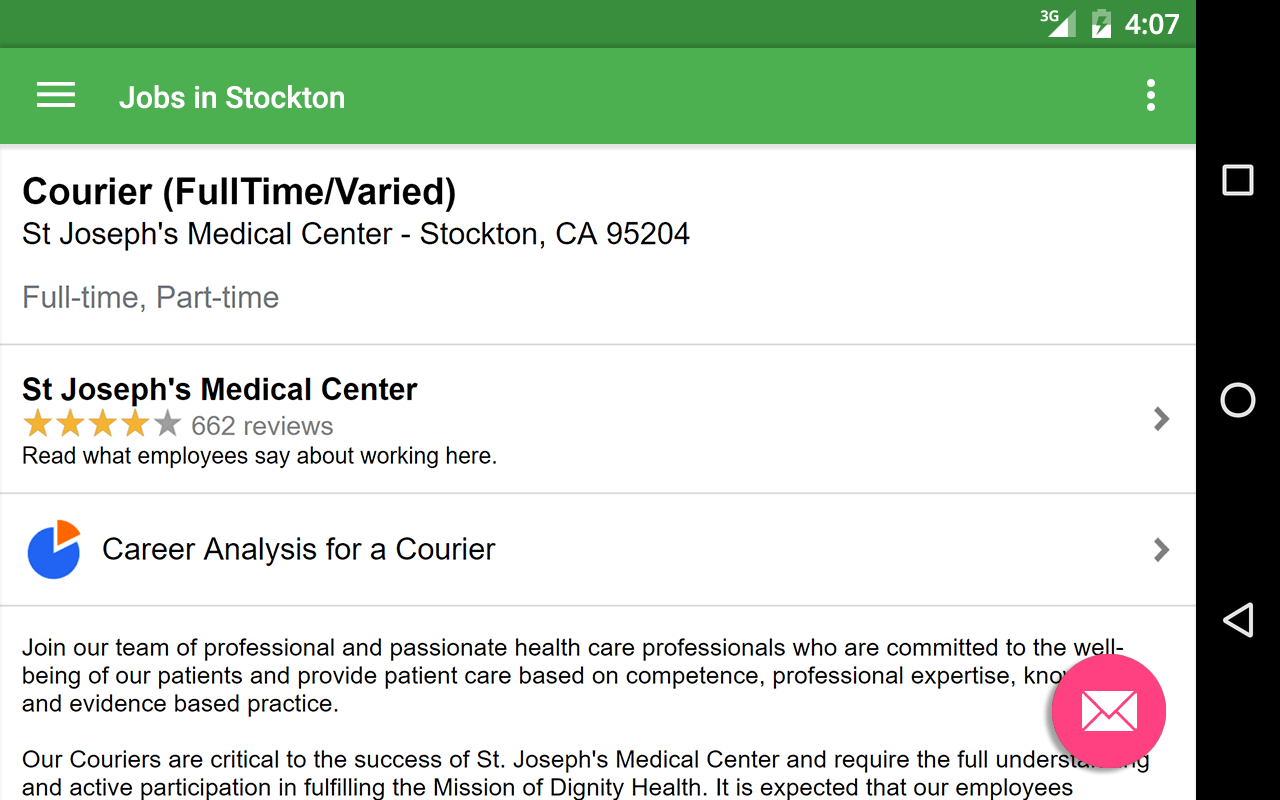Viewport: 1280px width, 800px height.
Task: Tap the 3G signal strength indicator
Action: (1058, 22)
